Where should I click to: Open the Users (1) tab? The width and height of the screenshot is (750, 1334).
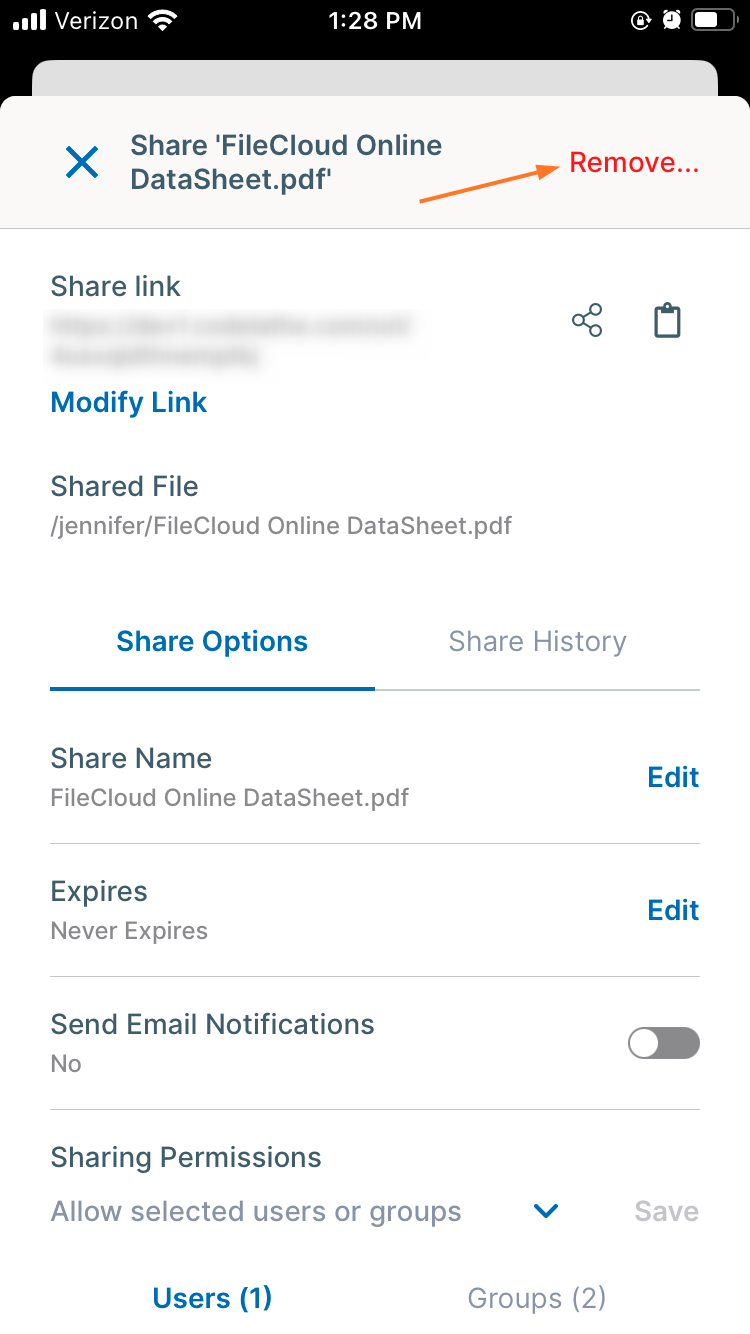(x=212, y=1298)
